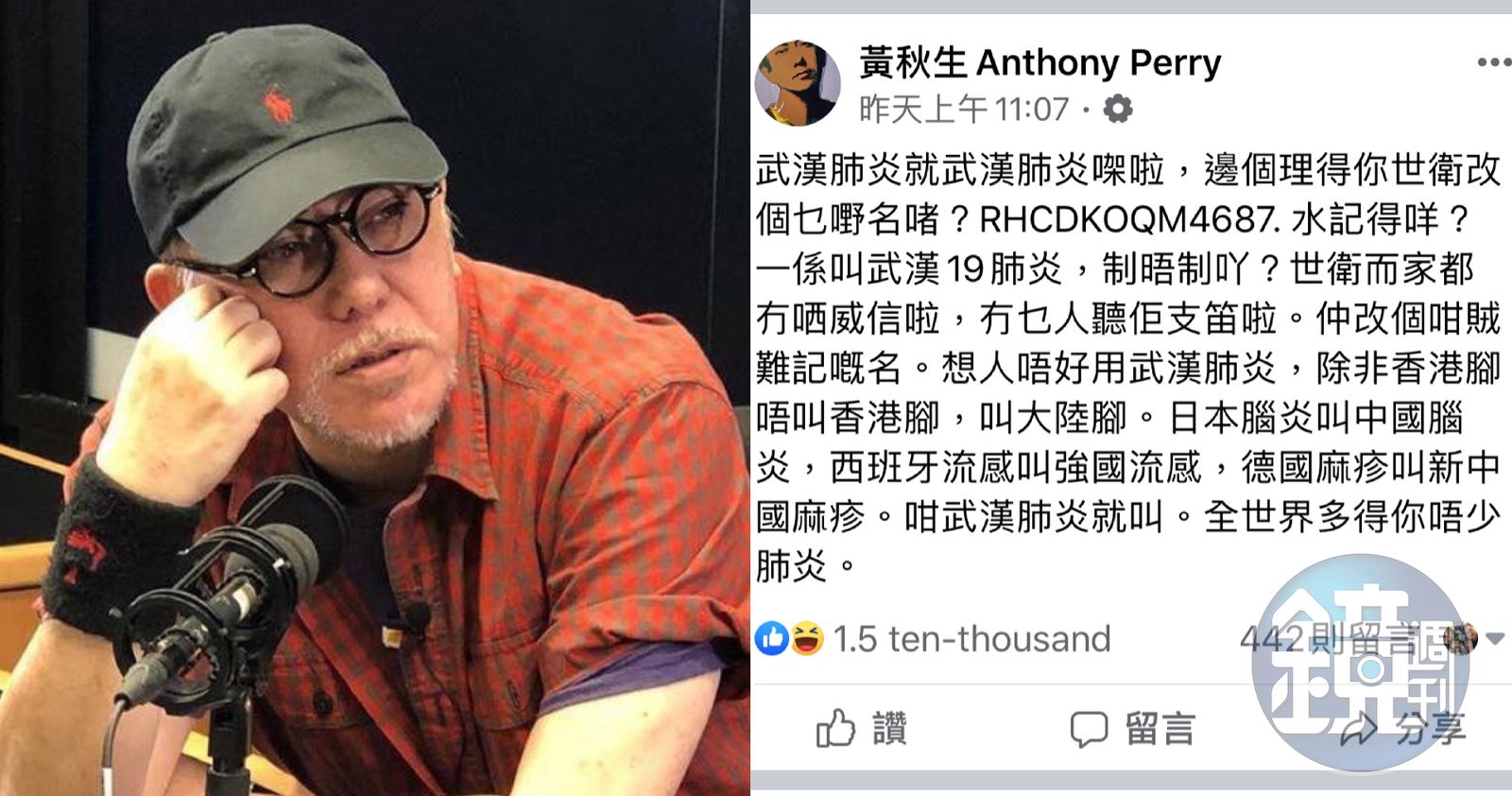View the 1.5 ten-thousand reactions list

[971, 639]
